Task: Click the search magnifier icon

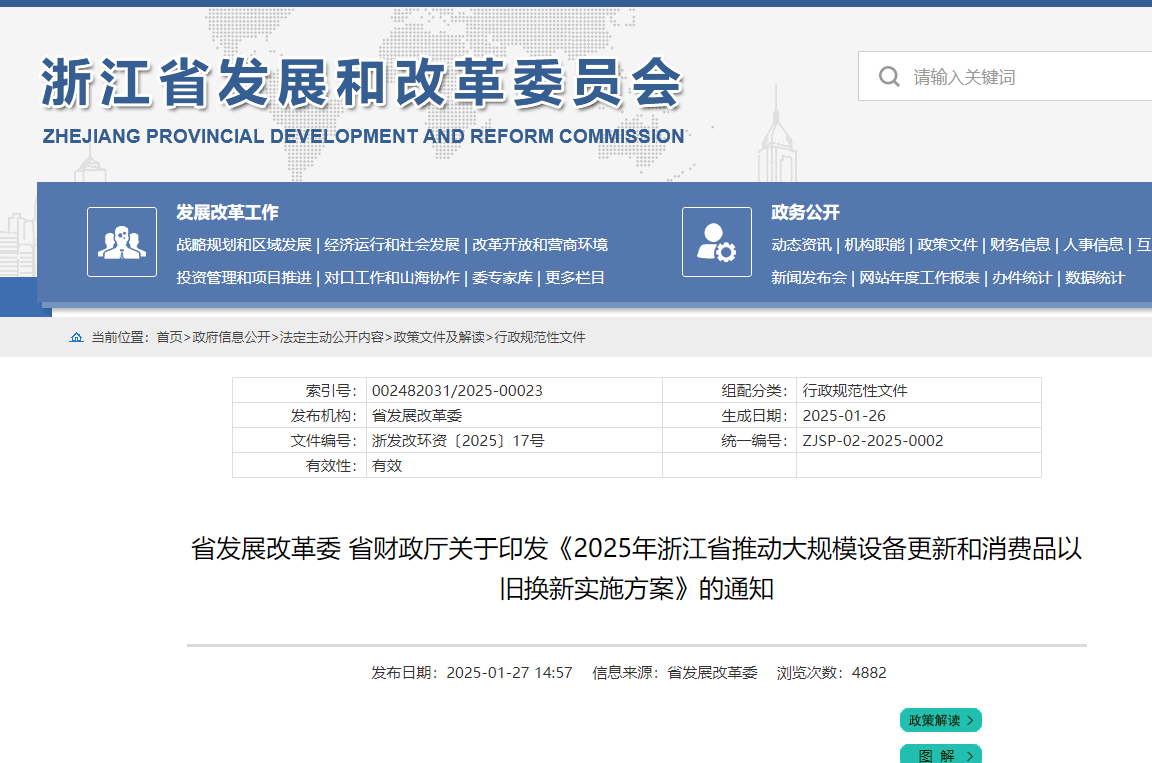Action: pos(888,77)
